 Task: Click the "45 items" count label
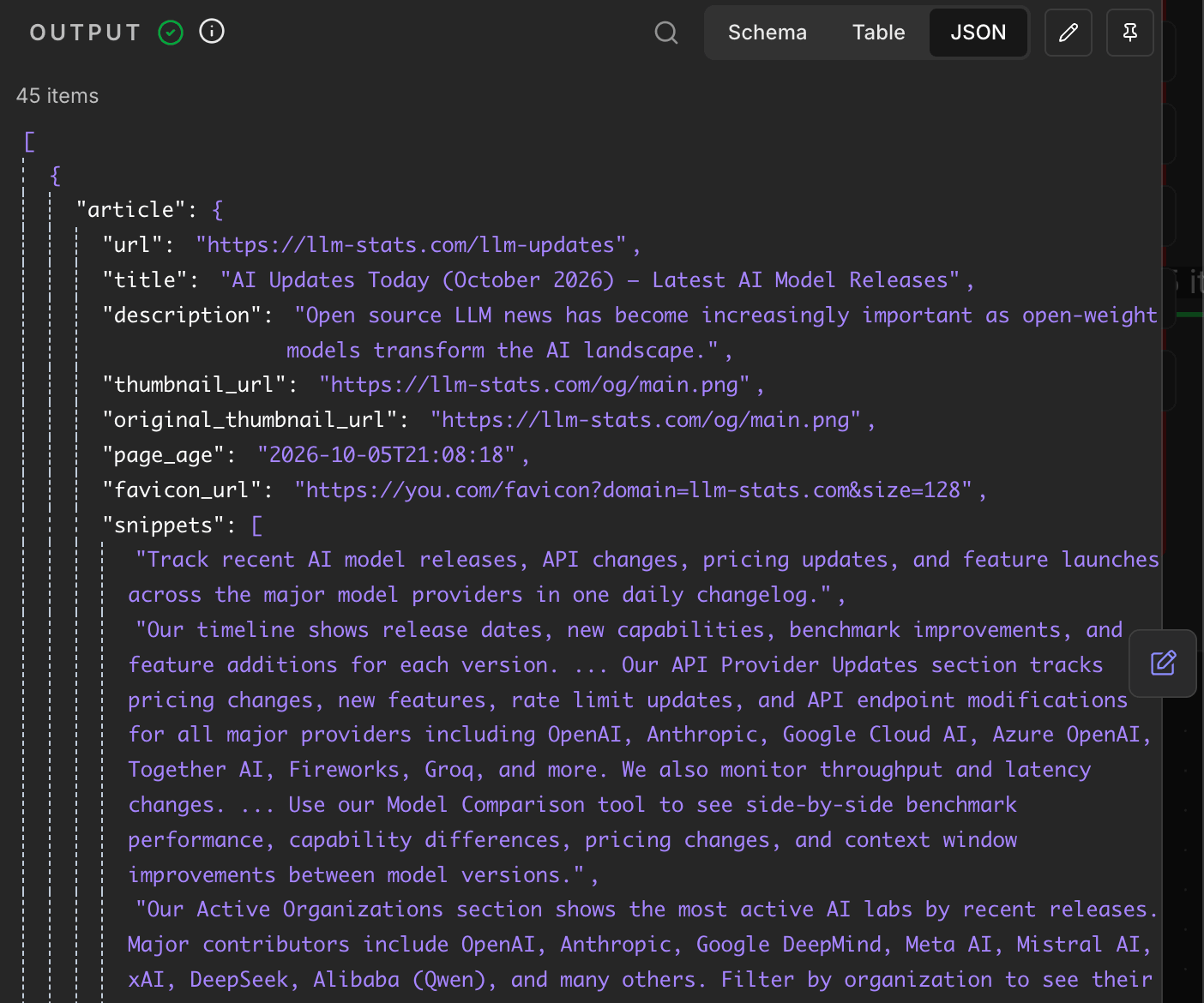tap(57, 96)
